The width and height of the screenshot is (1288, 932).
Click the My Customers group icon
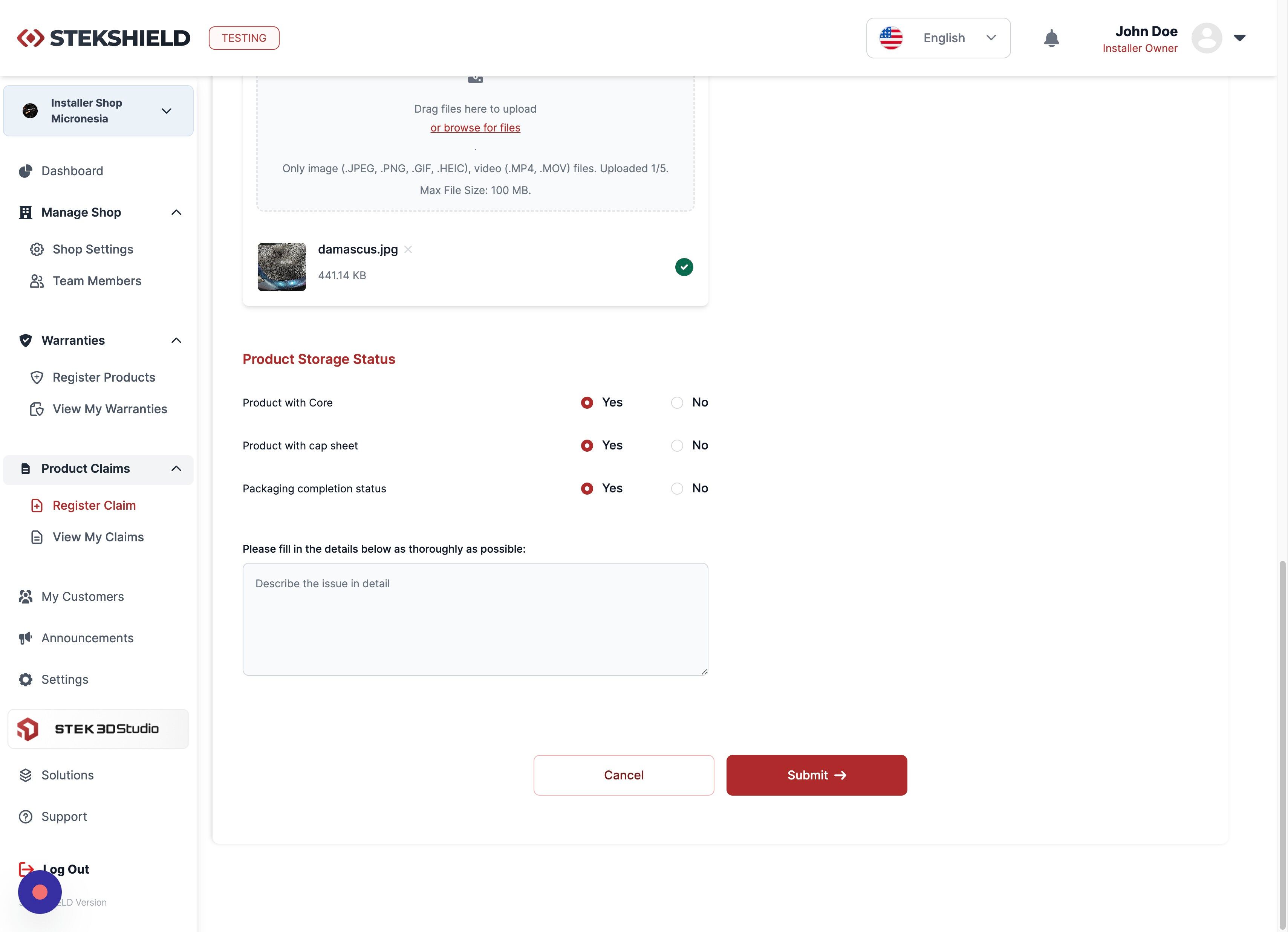coord(26,597)
